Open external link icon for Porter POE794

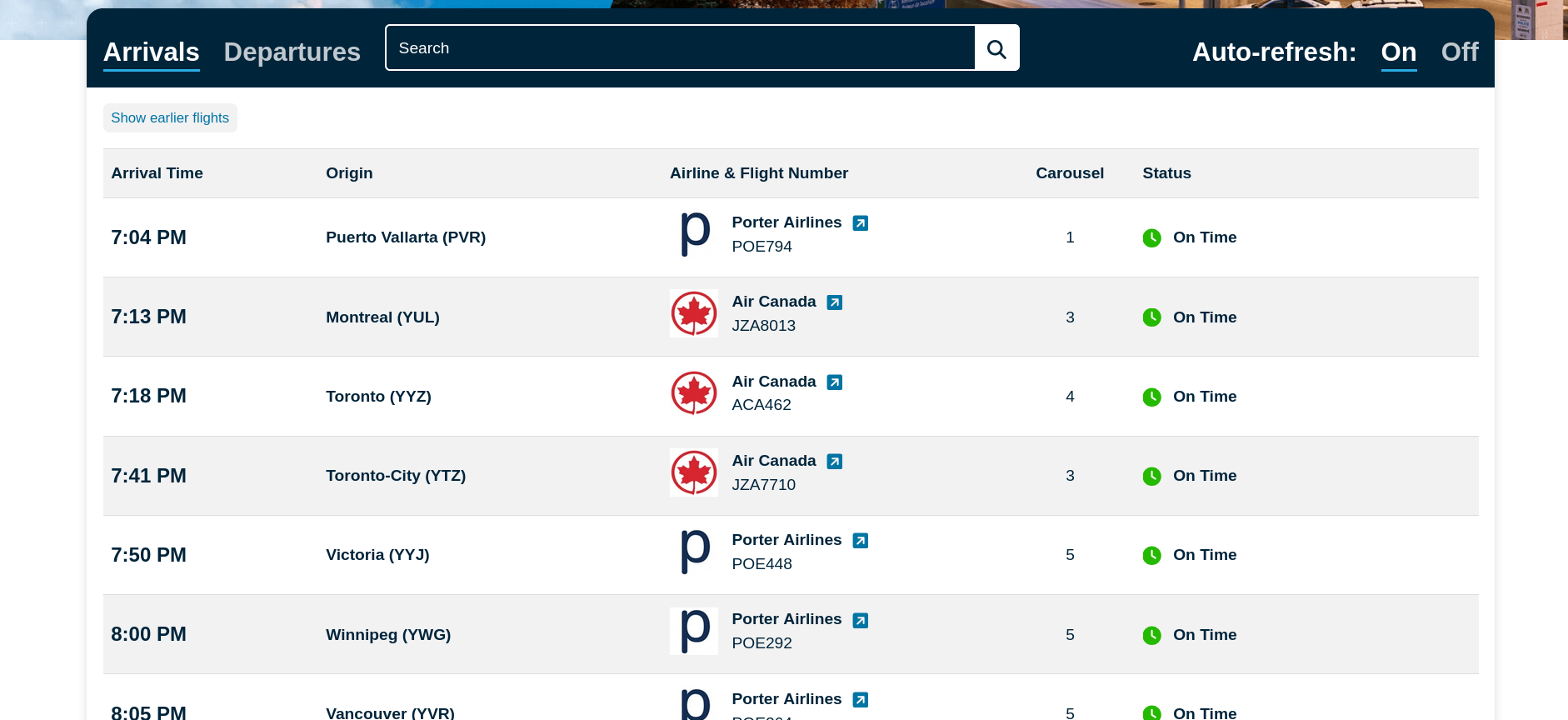point(861,223)
